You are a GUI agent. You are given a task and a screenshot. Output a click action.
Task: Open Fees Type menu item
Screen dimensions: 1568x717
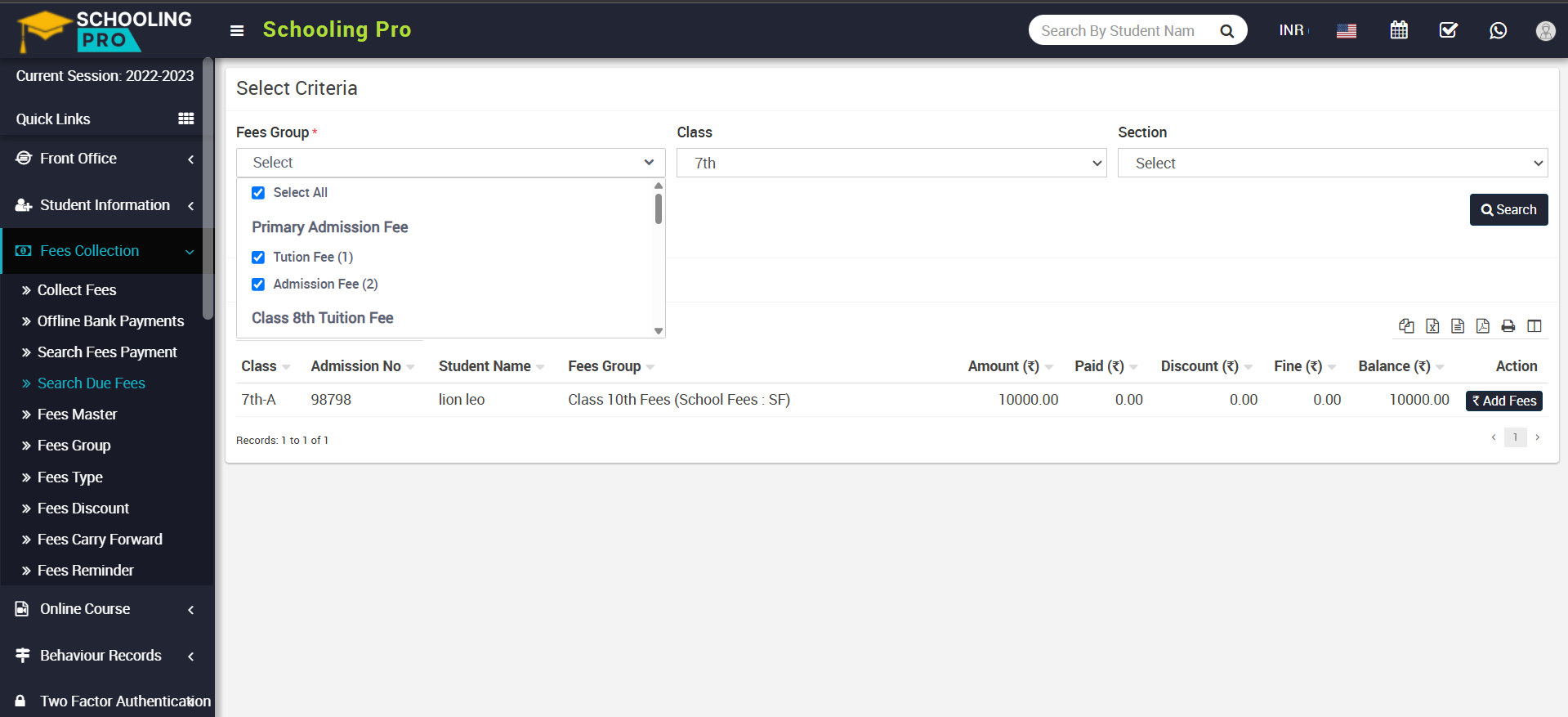pyautogui.click(x=69, y=477)
